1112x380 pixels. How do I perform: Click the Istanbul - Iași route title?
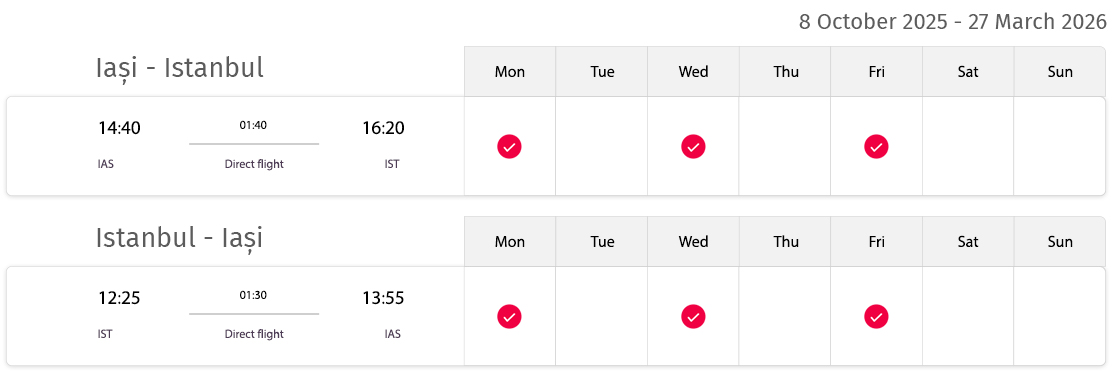179,238
